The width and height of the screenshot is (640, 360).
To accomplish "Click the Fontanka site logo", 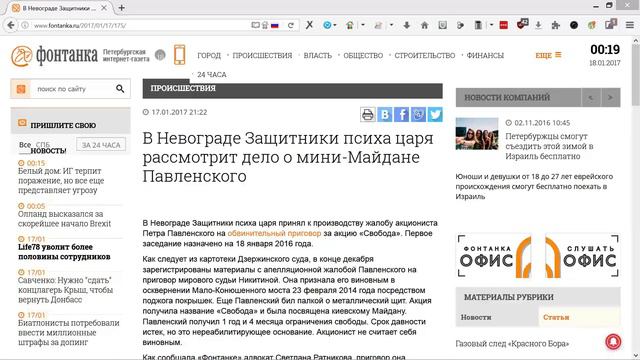I will click(54, 56).
